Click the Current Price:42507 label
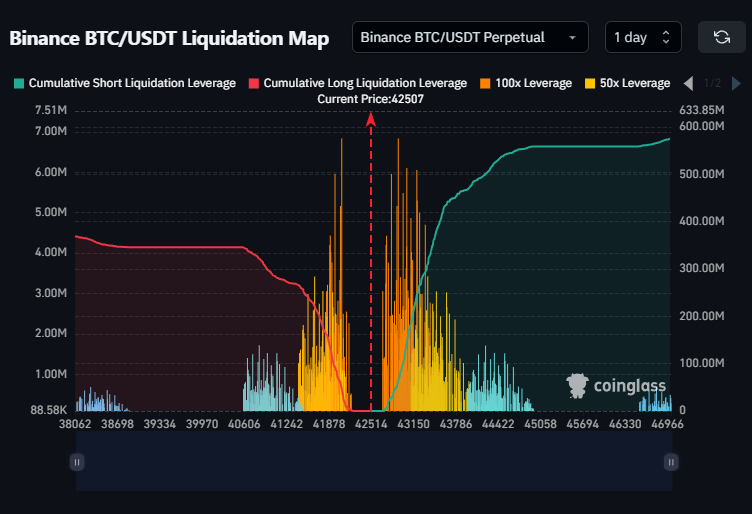This screenshot has height=514, width=752. pos(370,99)
